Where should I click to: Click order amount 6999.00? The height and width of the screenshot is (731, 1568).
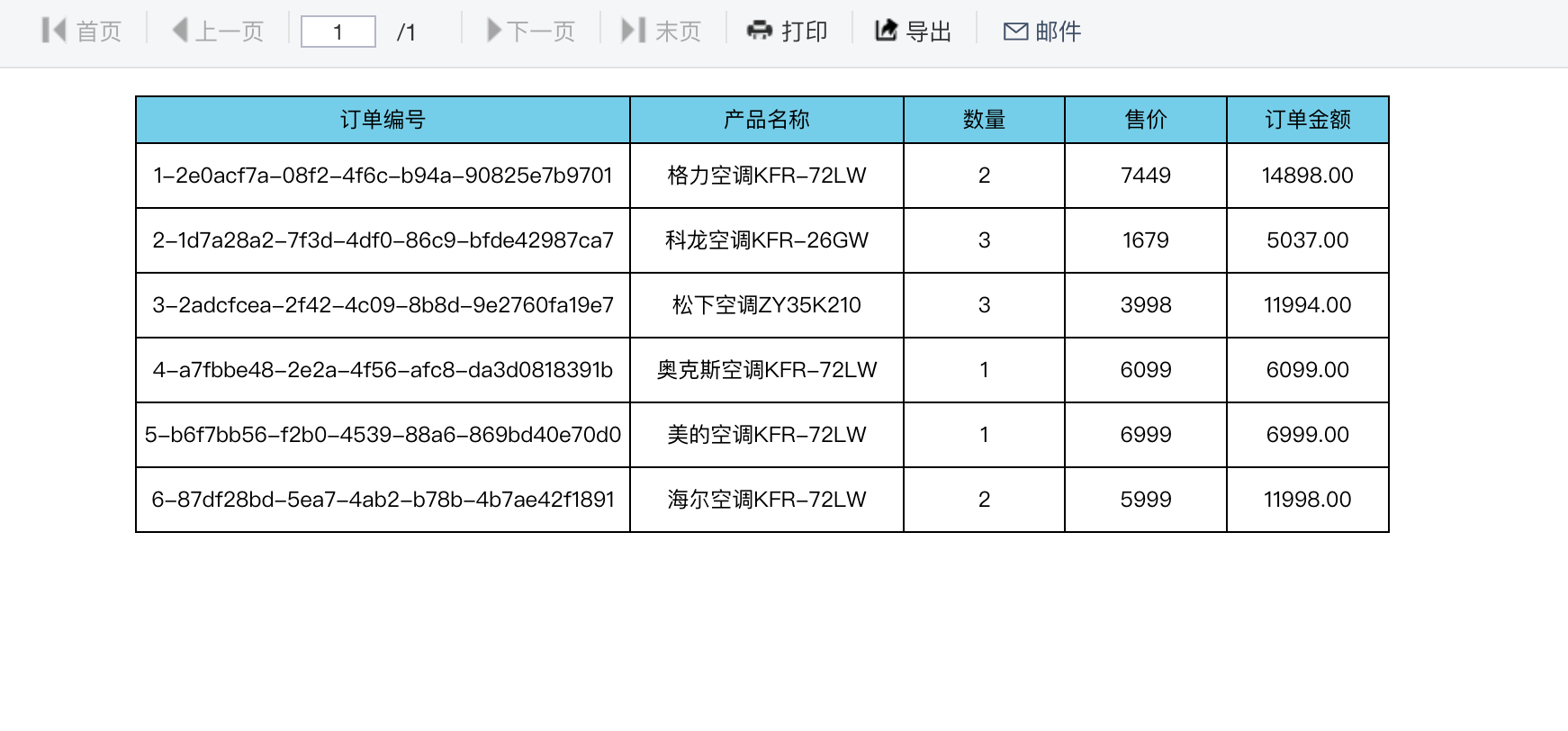point(1308,435)
